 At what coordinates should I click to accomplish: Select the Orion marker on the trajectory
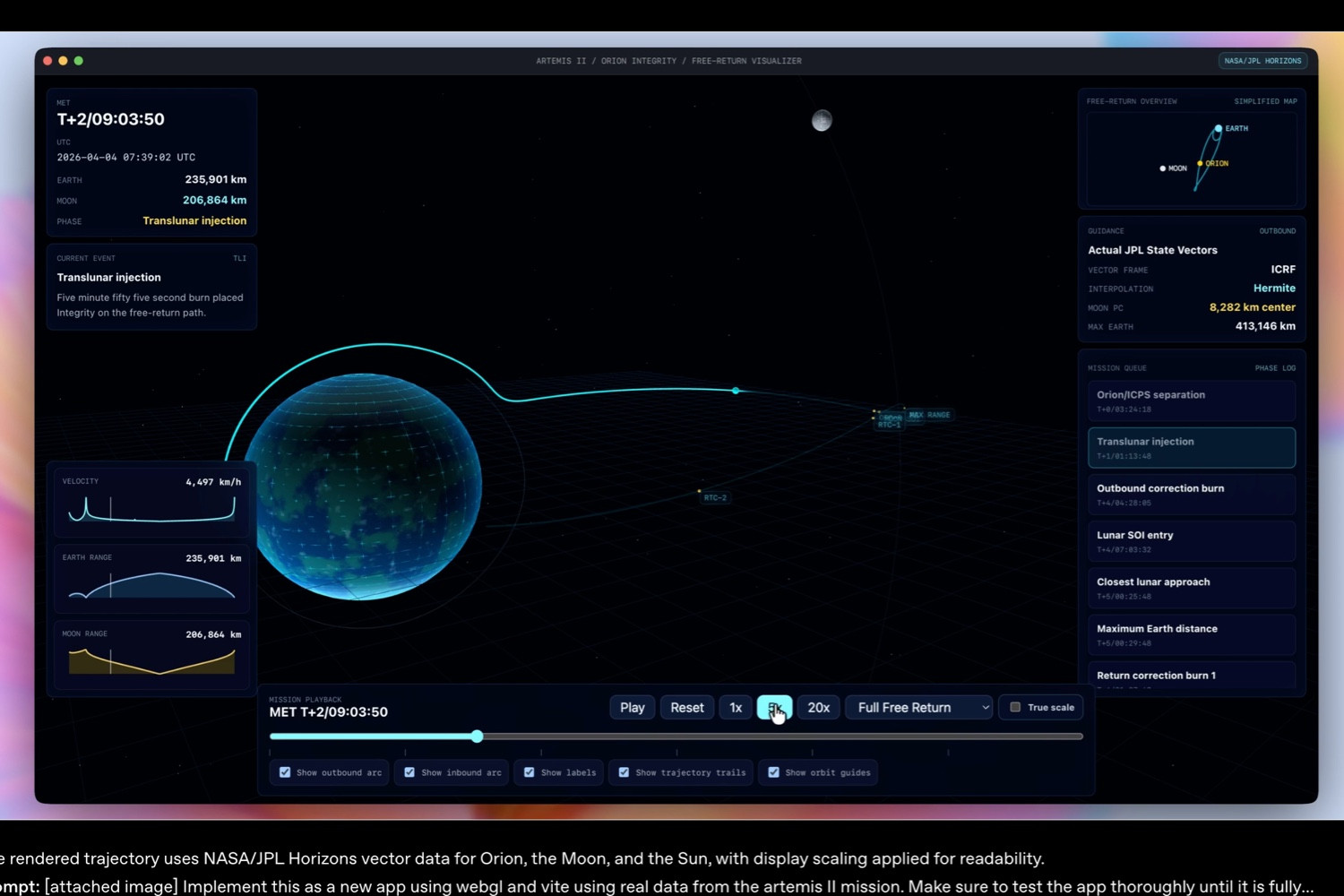[x=735, y=391]
